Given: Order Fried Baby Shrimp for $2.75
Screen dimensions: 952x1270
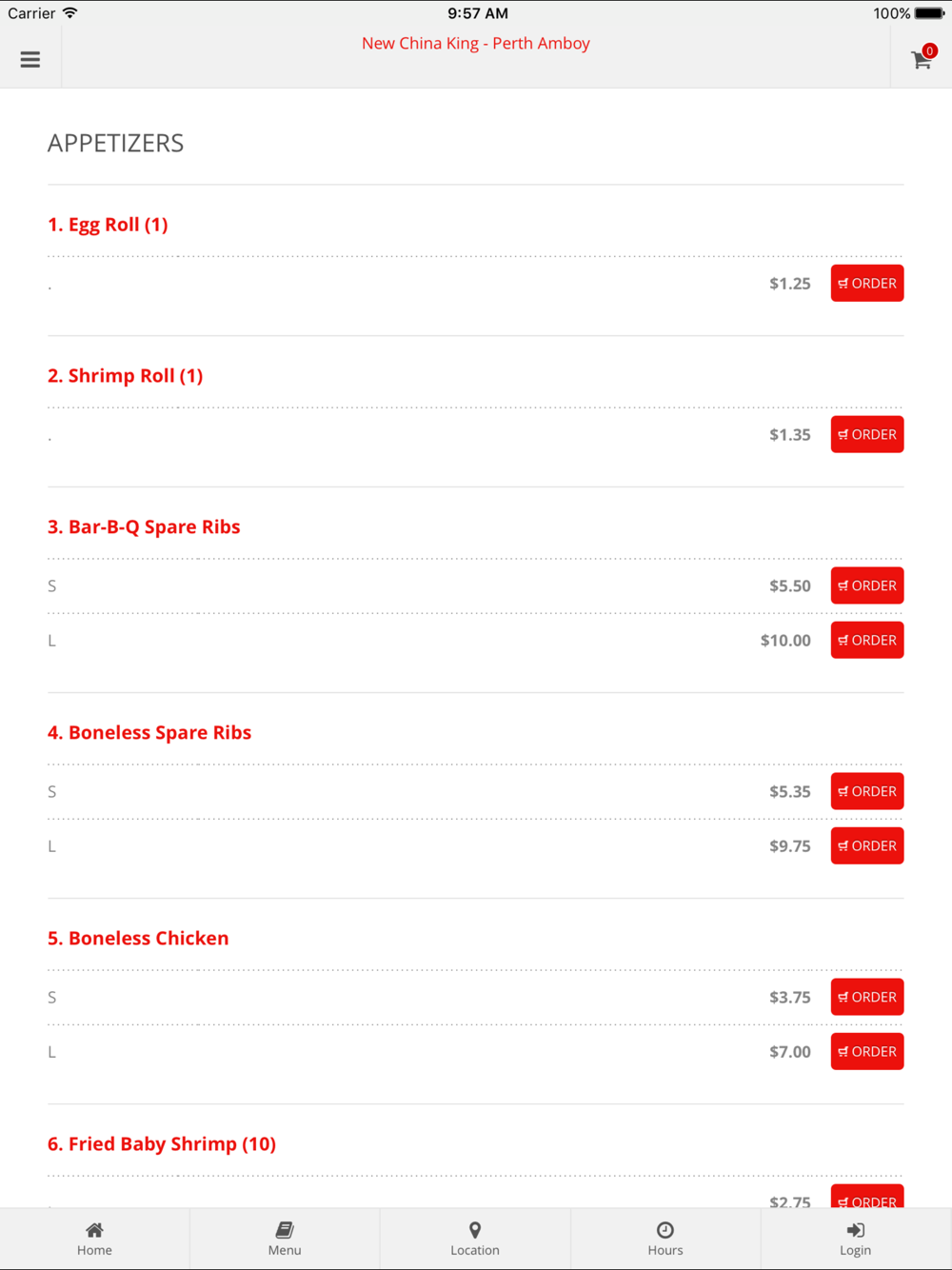Looking at the screenshot, I should pyautogui.click(x=867, y=1198).
